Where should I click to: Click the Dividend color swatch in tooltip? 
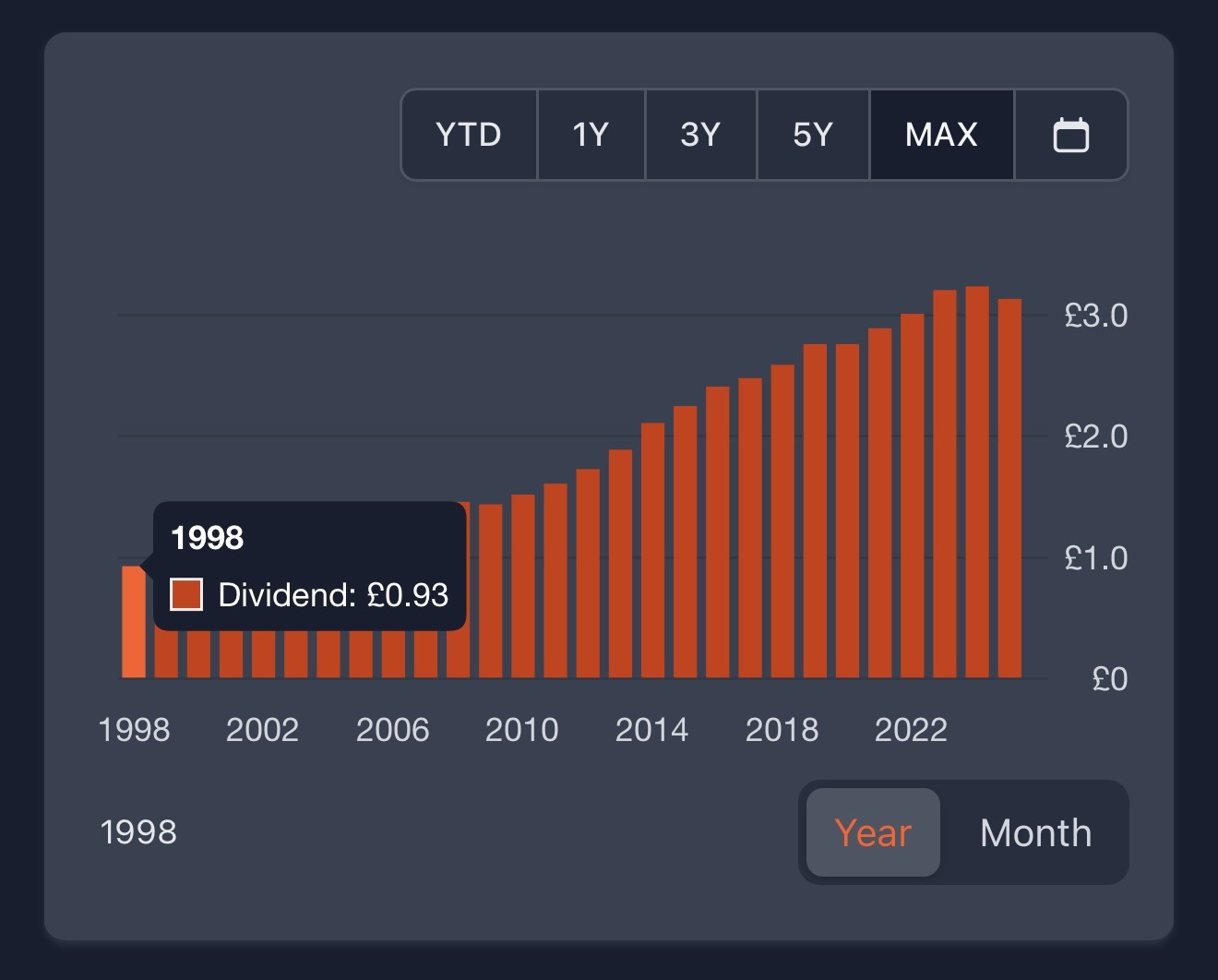(186, 595)
